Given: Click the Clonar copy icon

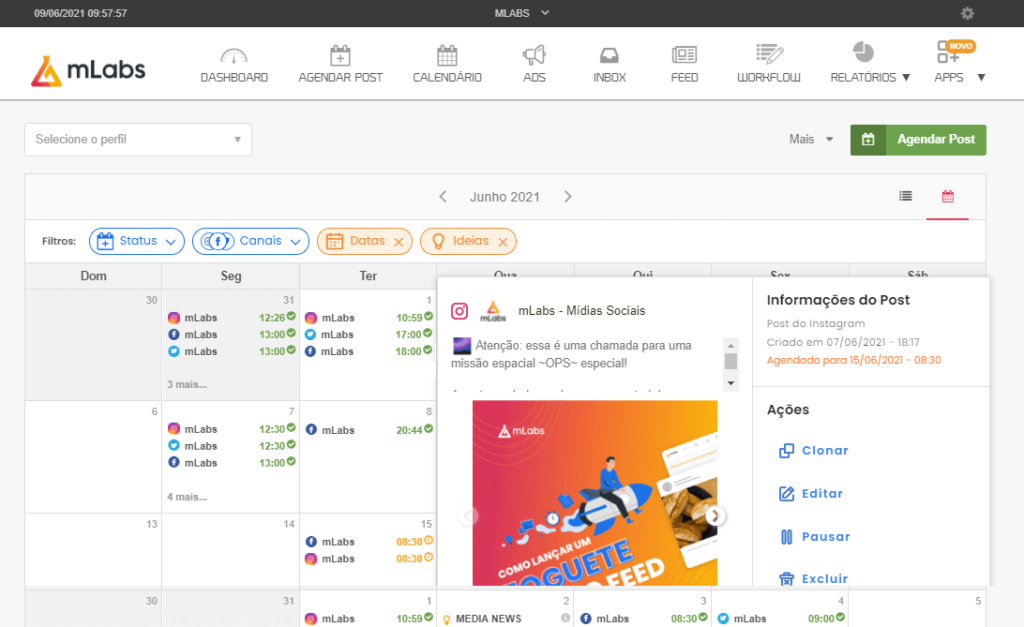Looking at the screenshot, I should [x=786, y=451].
